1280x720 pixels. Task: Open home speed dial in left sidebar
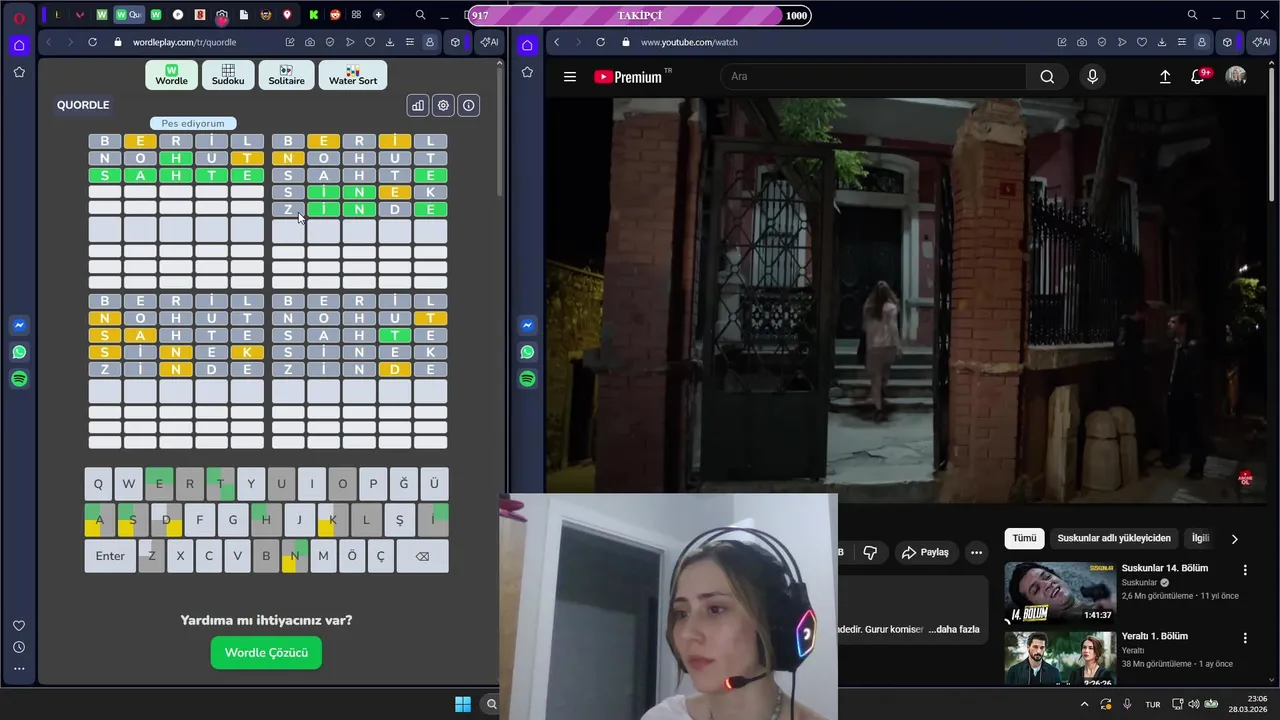[x=19, y=45]
